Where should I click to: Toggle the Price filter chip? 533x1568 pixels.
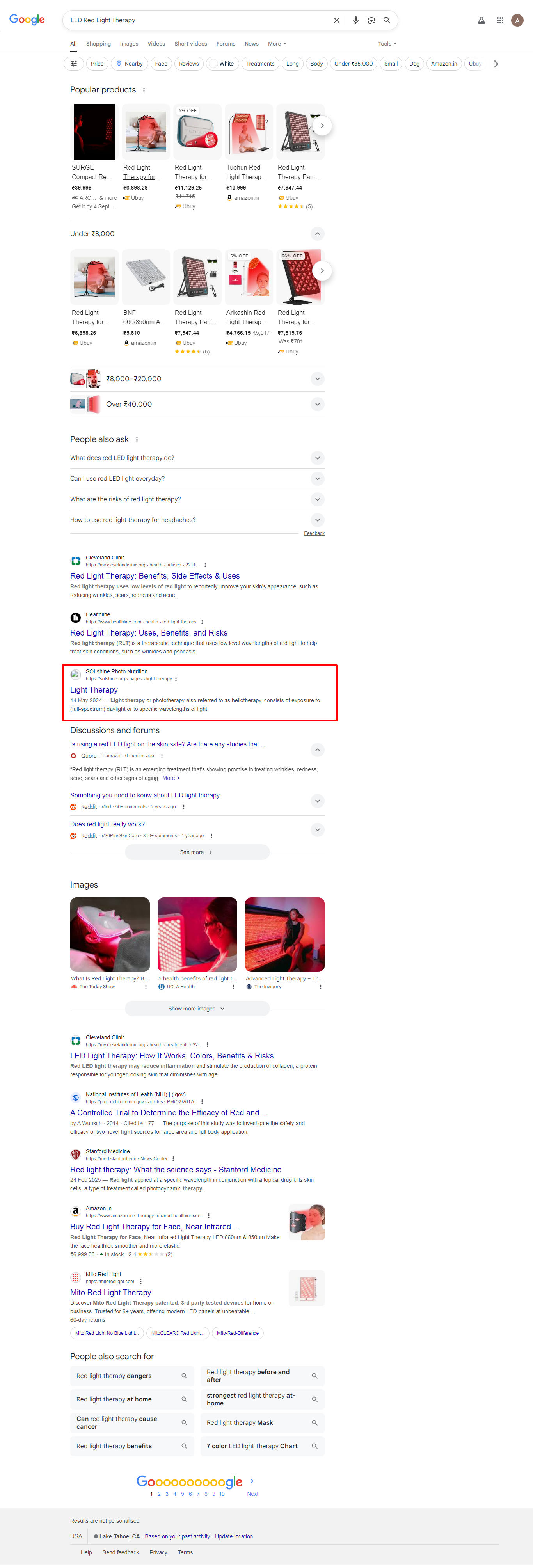point(97,63)
